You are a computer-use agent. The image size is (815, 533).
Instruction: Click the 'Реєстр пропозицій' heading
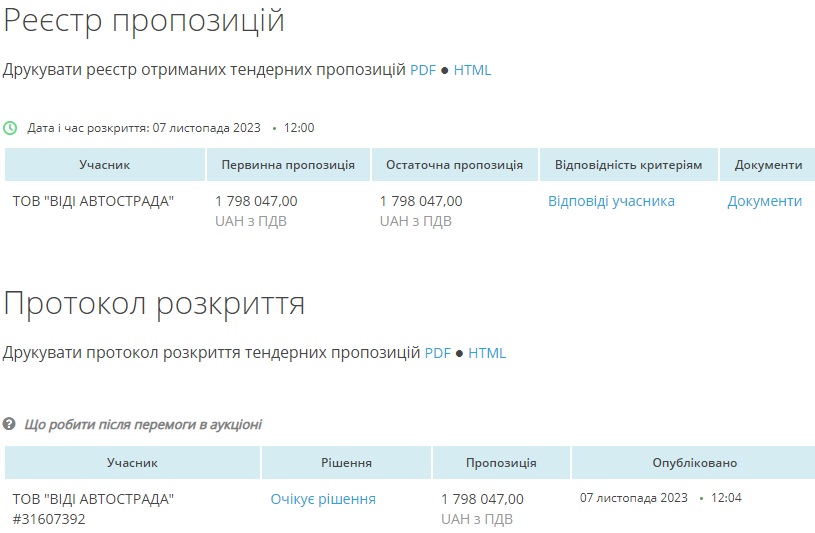[144, 20]
